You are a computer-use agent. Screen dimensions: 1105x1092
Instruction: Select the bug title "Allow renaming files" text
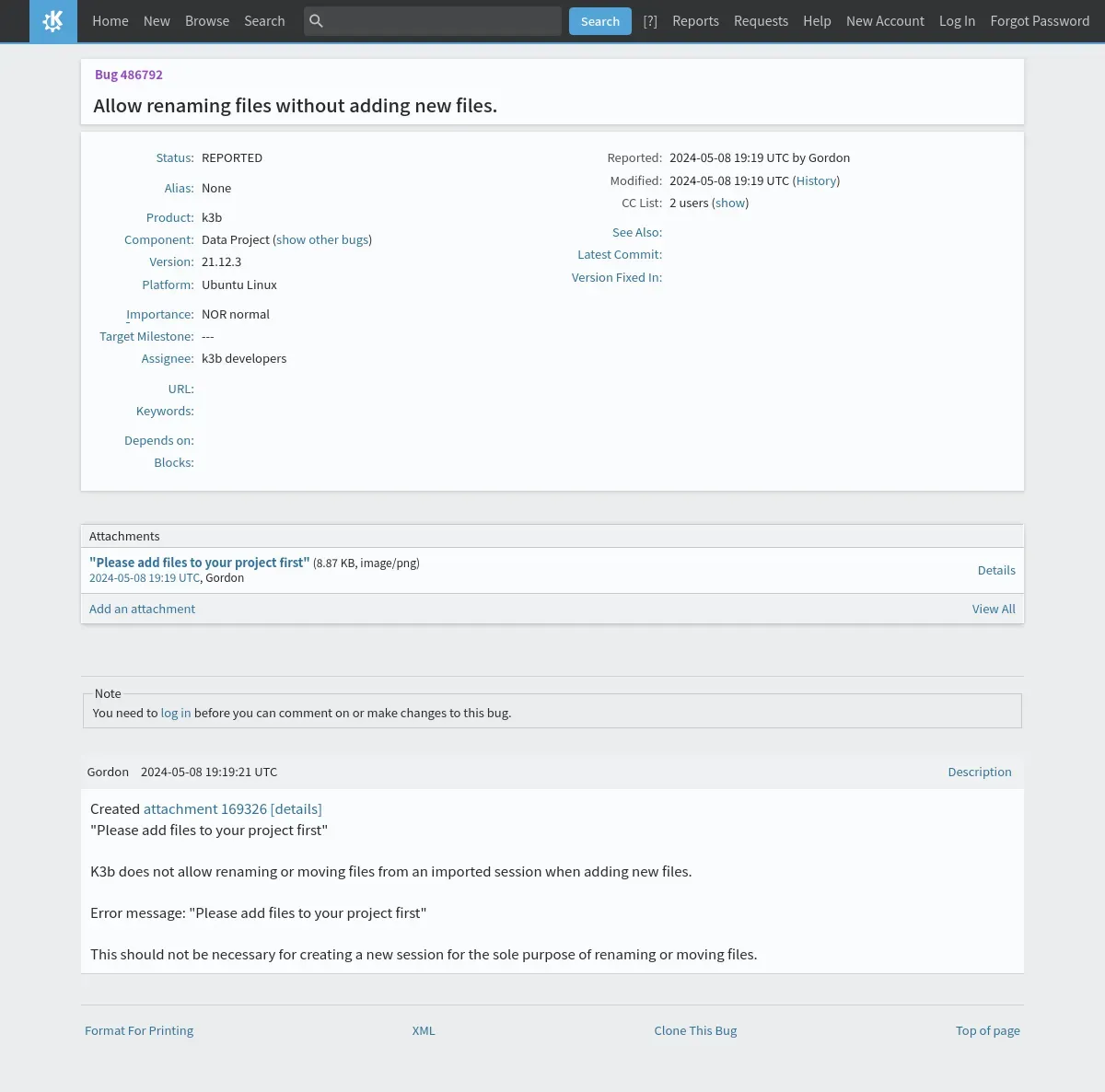pos(295,106)
